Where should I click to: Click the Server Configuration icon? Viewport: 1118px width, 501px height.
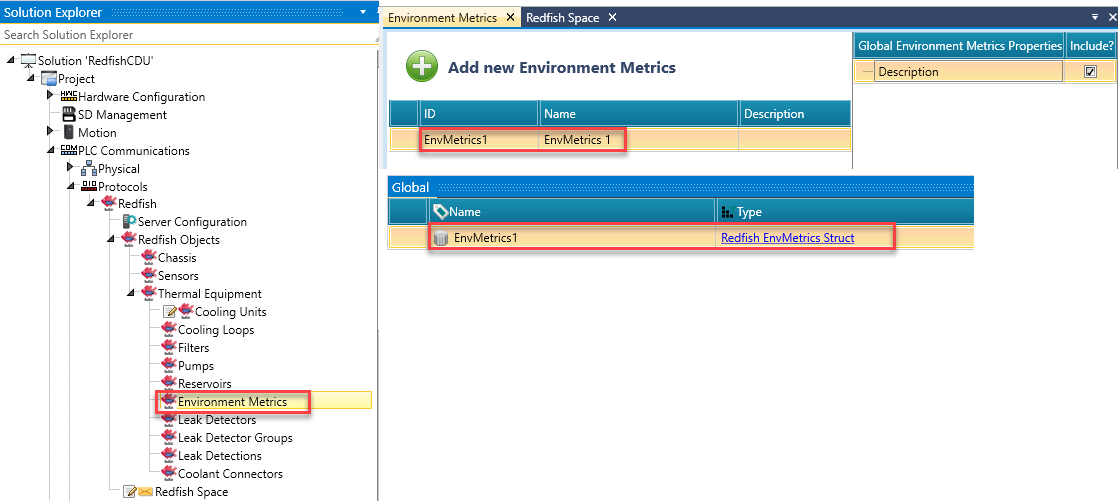(x=129, y=222)
